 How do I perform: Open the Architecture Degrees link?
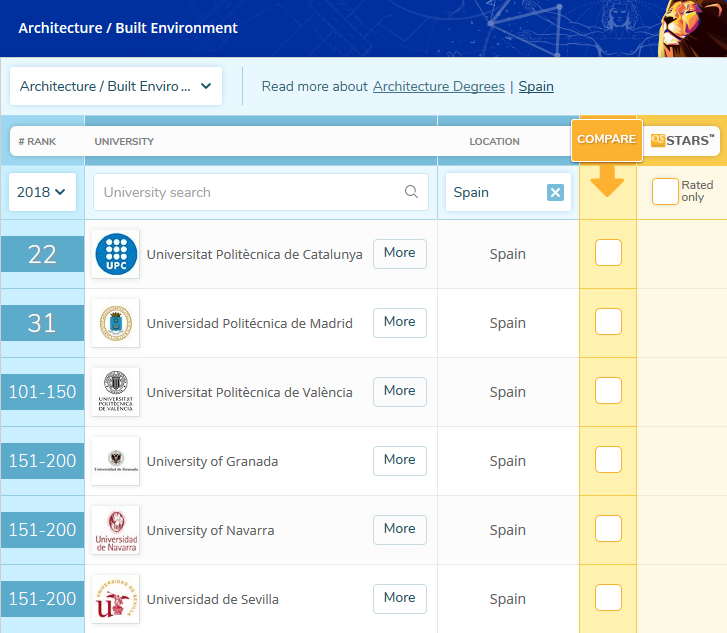coord(439,86)
